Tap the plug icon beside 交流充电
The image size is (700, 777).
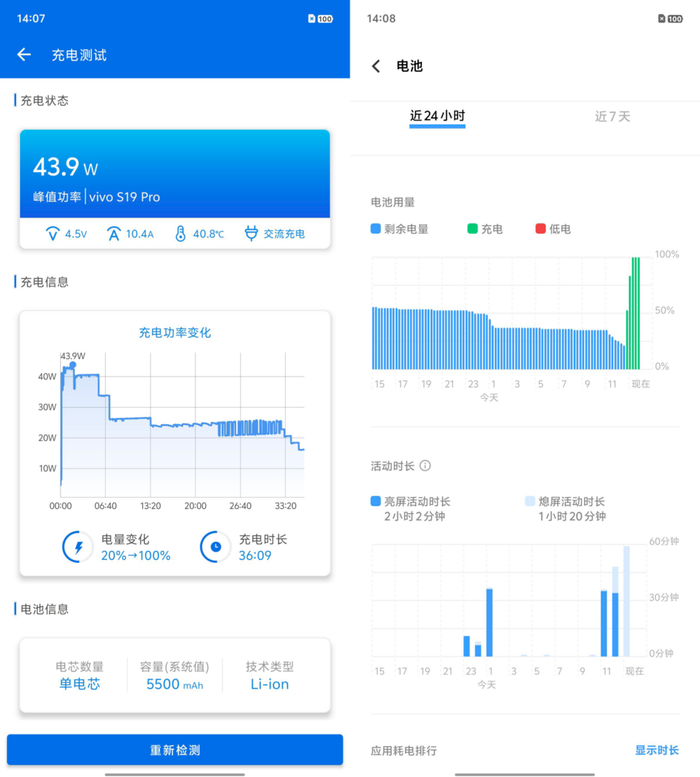pyautogui.click(x=252, y=233)
